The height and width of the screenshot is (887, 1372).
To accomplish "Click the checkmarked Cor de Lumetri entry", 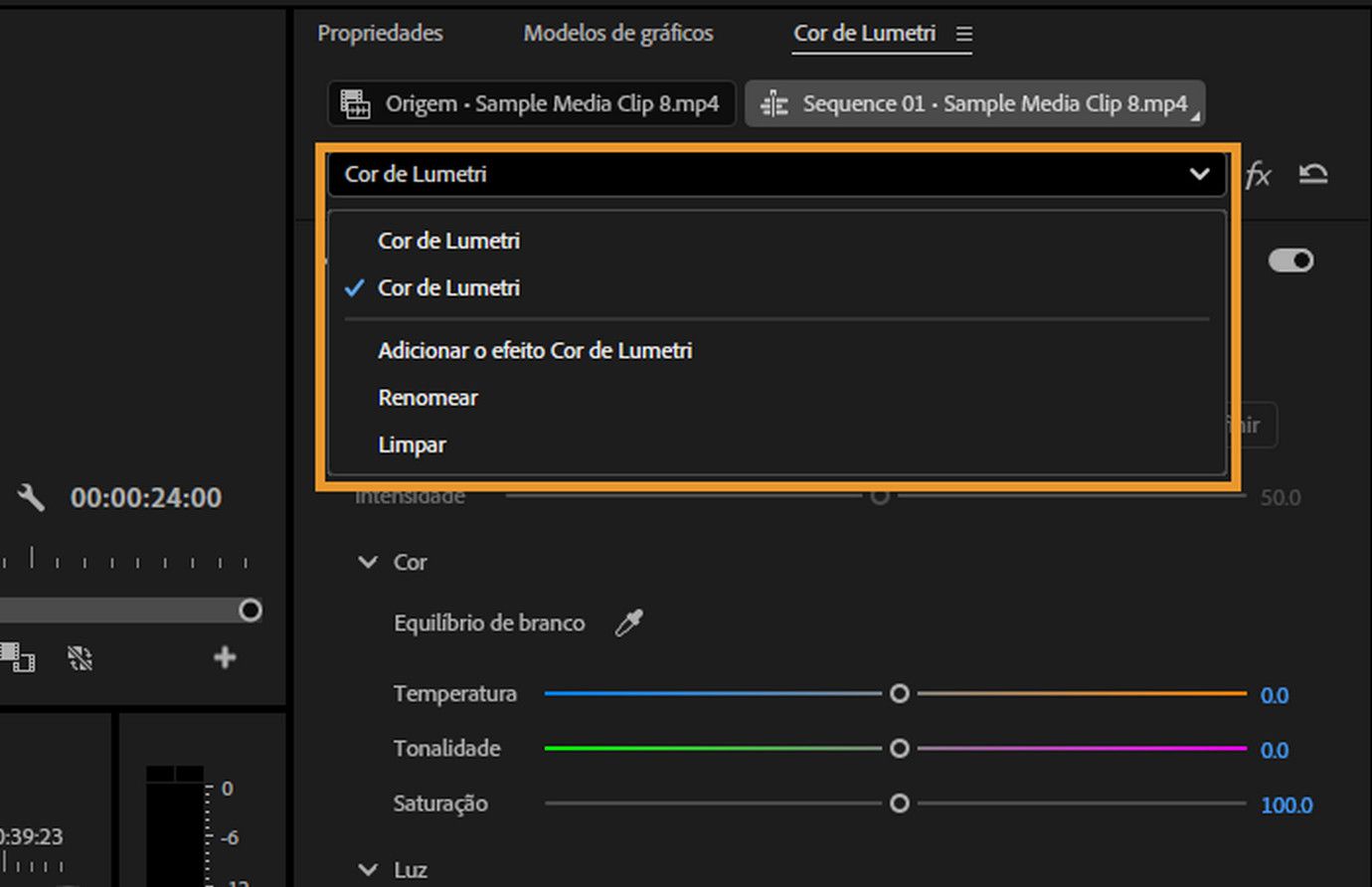I will pos(448,287).
